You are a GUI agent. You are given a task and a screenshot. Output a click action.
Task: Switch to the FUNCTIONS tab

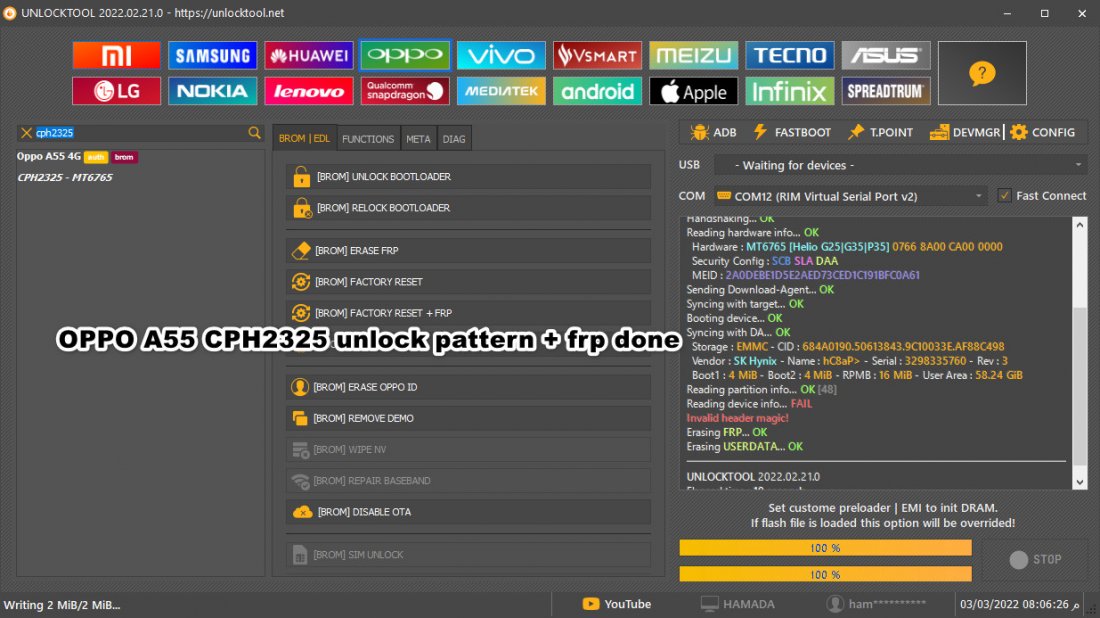click(x=368, y=139)
